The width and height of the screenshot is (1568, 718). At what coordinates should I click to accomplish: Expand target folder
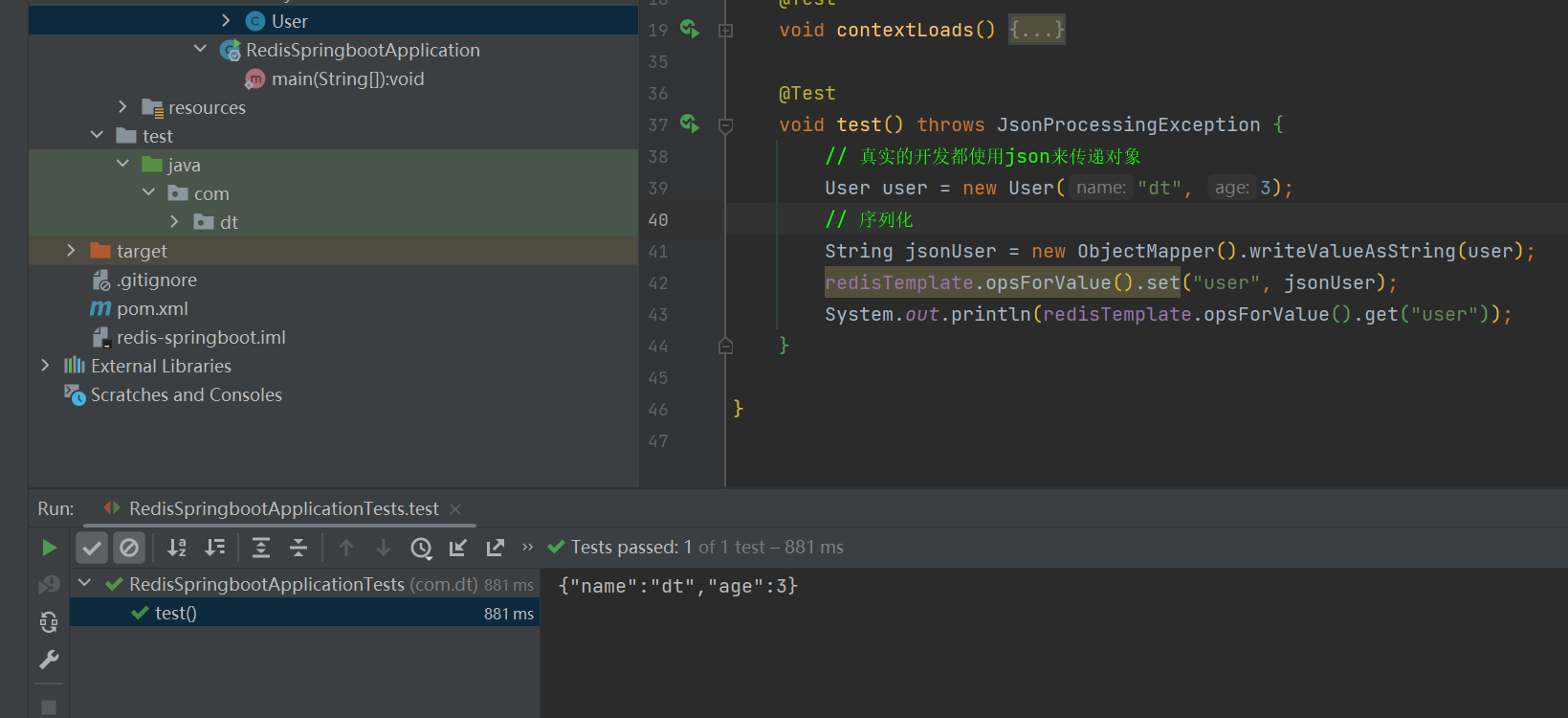coord(71,250)
